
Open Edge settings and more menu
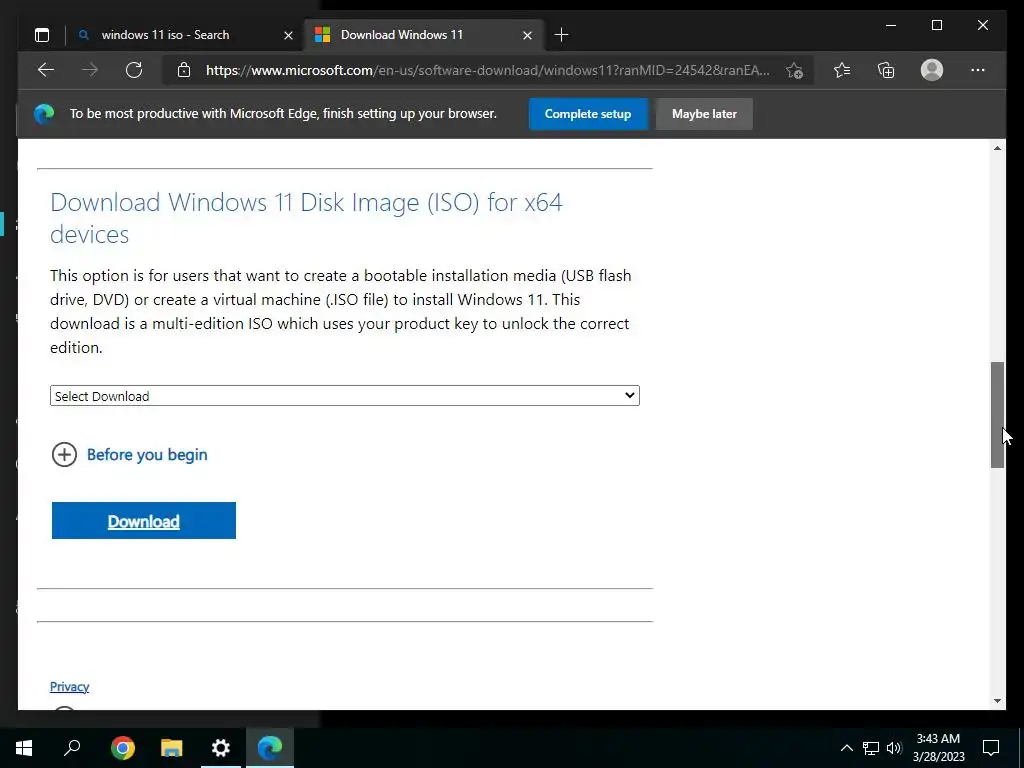tap(978, 70)
